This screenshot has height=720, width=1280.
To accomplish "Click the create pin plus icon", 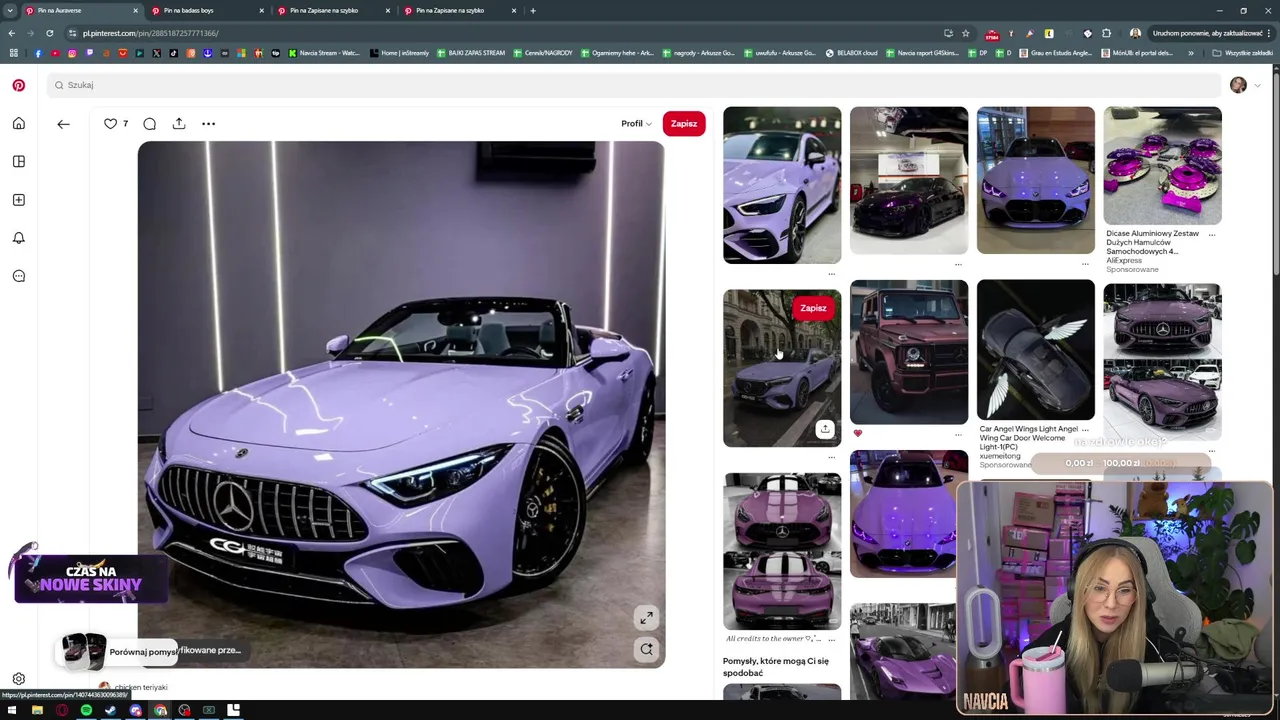I will pyautogui.click(x=18, y=199).
